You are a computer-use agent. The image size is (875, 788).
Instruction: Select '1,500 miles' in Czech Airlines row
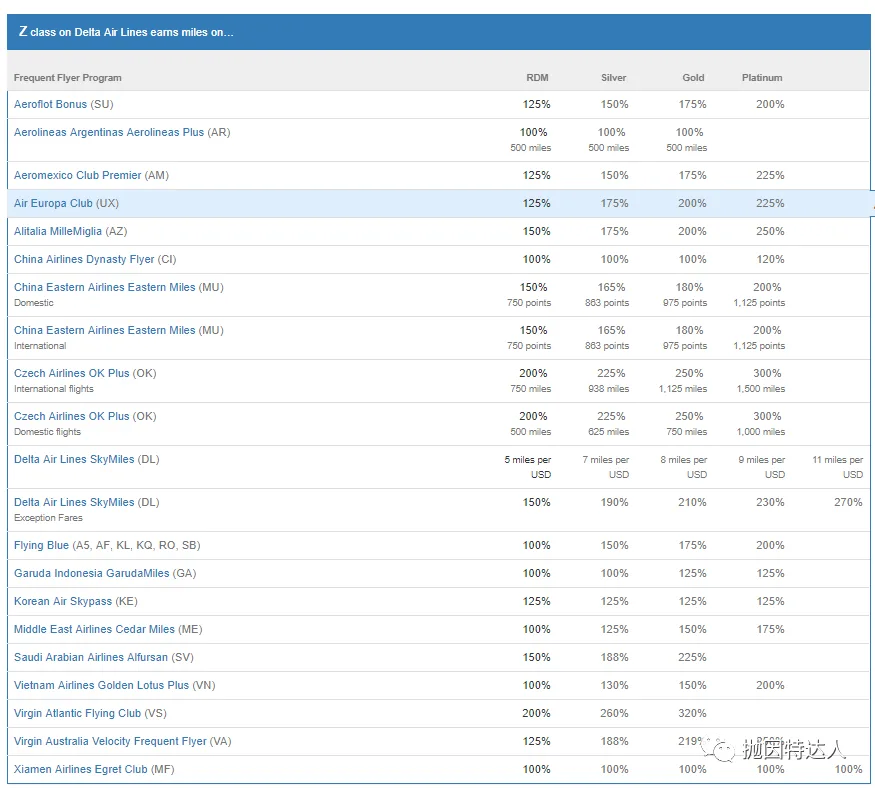pos(761,388)
